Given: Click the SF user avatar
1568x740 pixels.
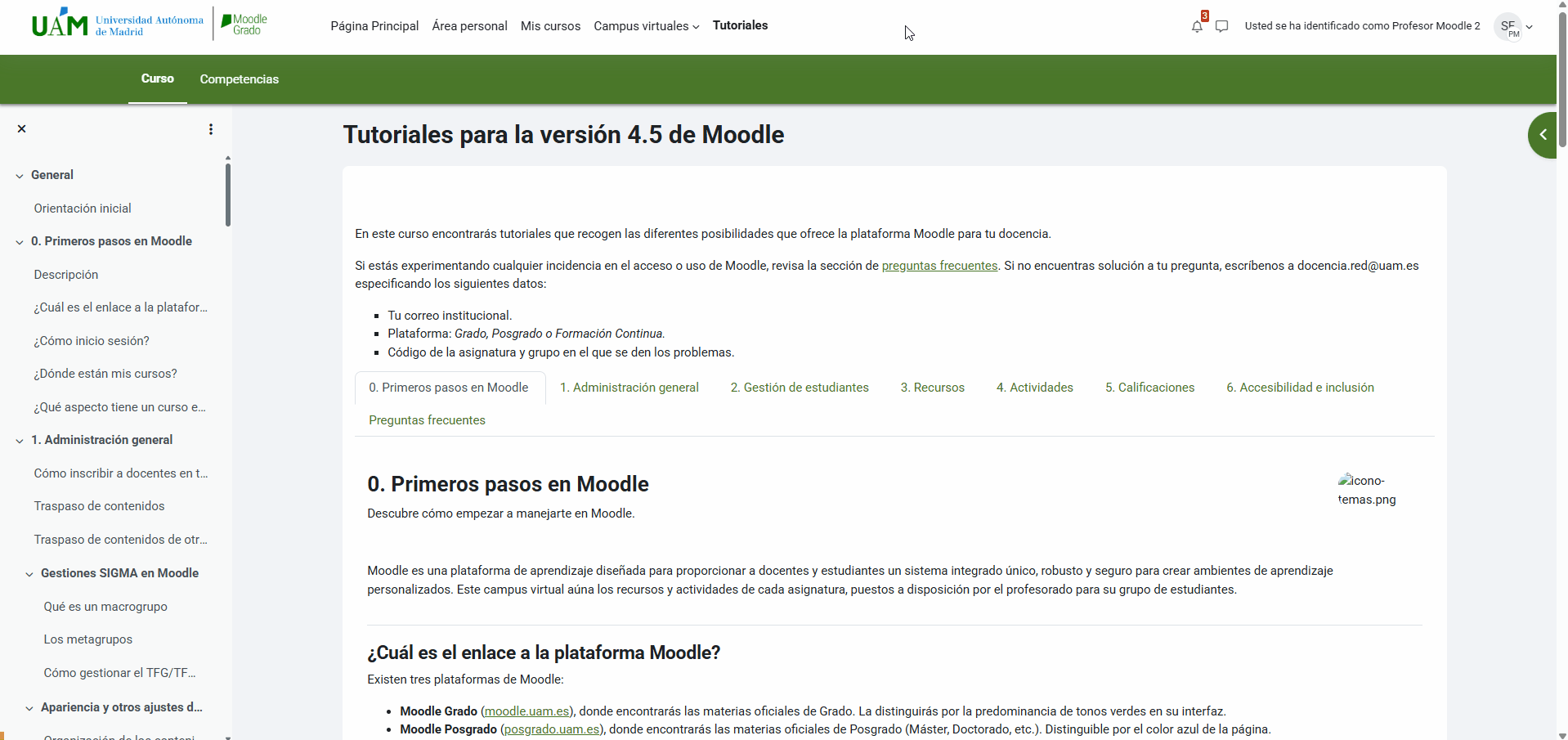Looking at the screenshot, I should tap(1508, 26).
